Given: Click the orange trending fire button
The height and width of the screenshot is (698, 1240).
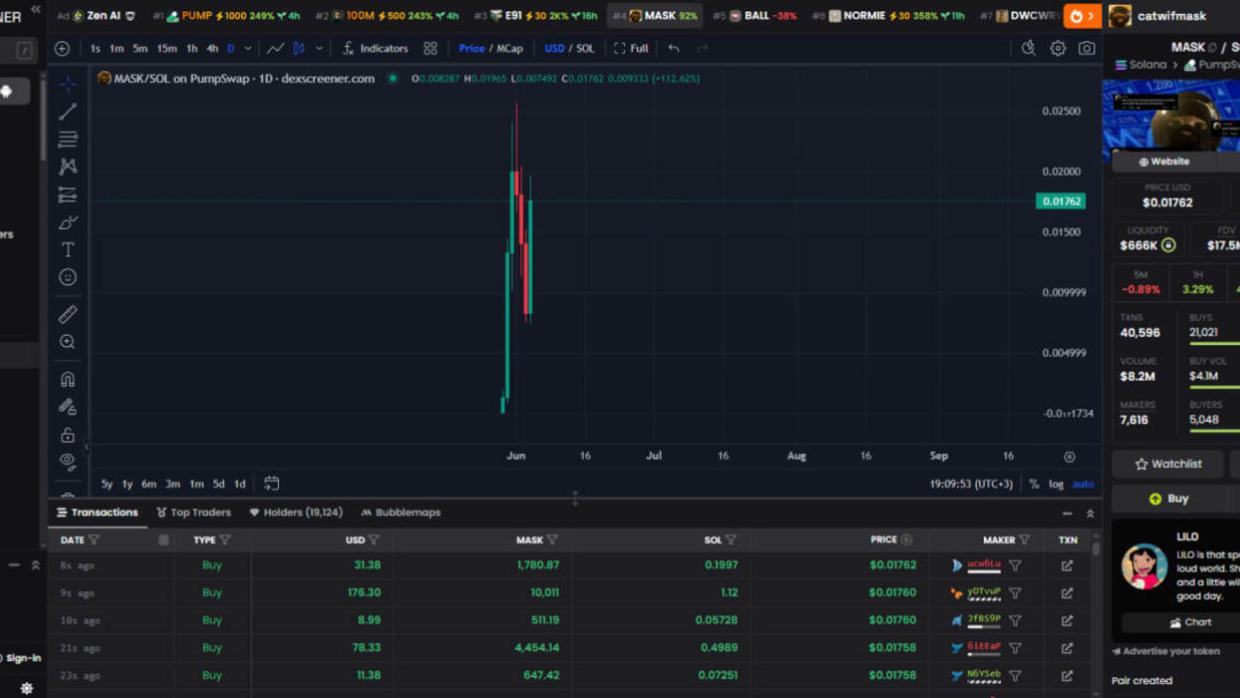Looking at the screenshot, I should tap(1081, 16).
